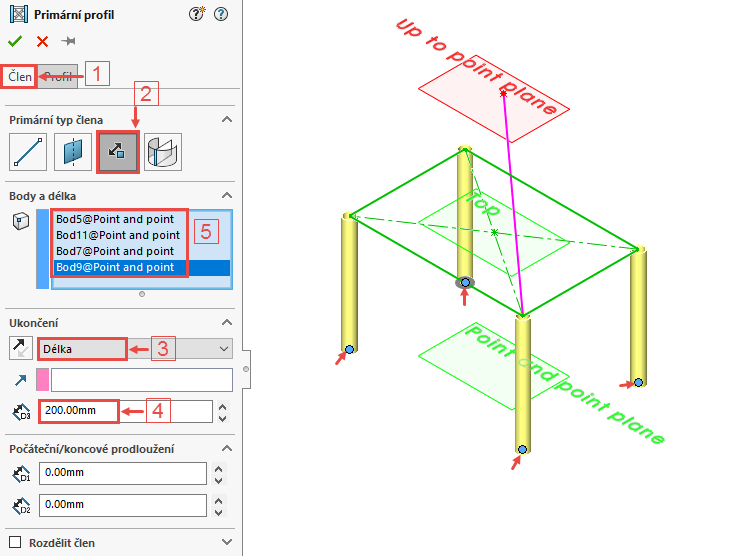Pin the property panel with pushpin icon
Screen dimensions: 750x556
[x=68, y=41]
